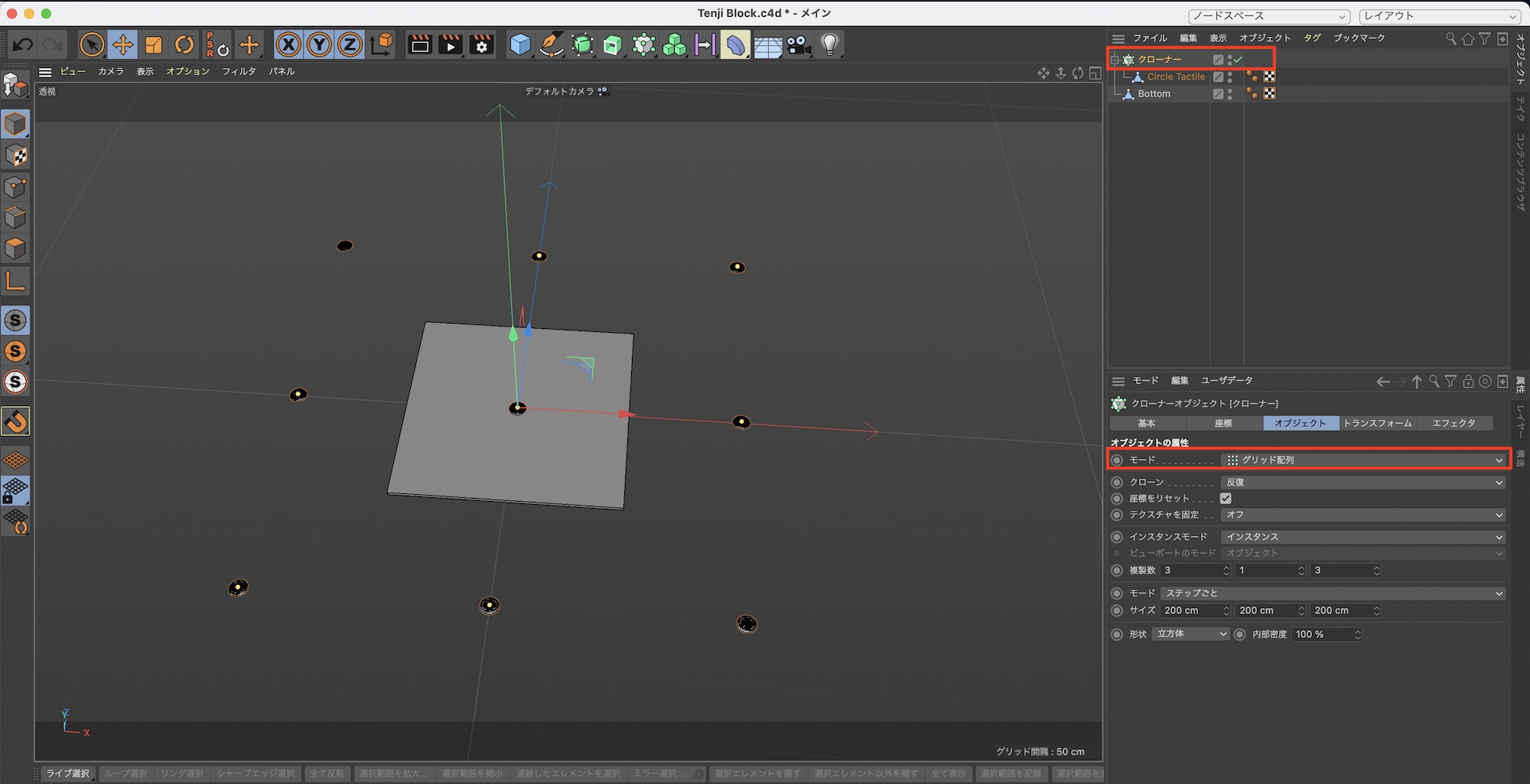Click the camera icon in the toolbar
Image resolution: width=1530 pixels, height=784 pixels.
pyautogui.click(x=799, y=45)
